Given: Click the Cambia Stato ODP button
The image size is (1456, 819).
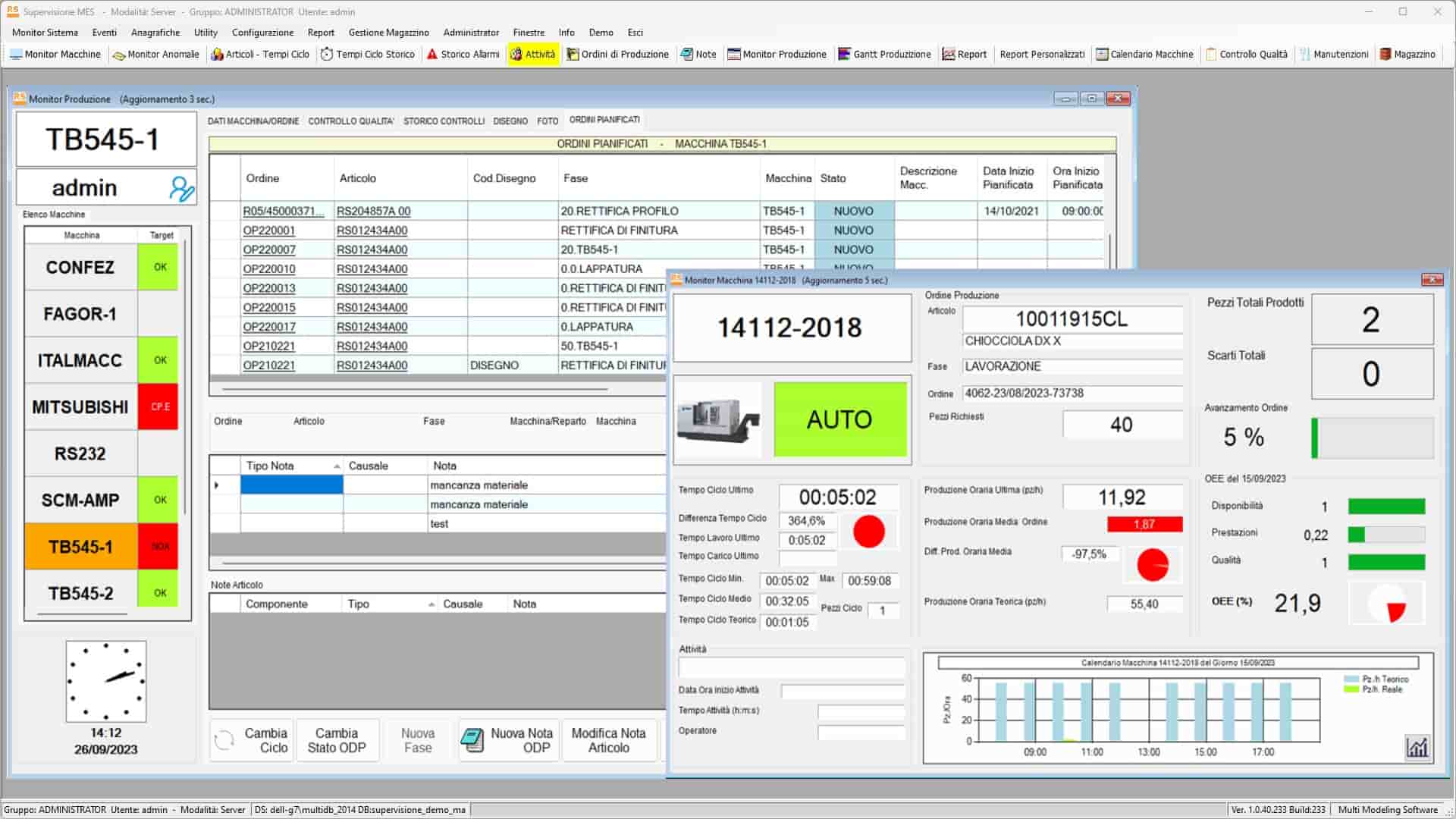Looking at the screenshot, I should tap(337, 740).
